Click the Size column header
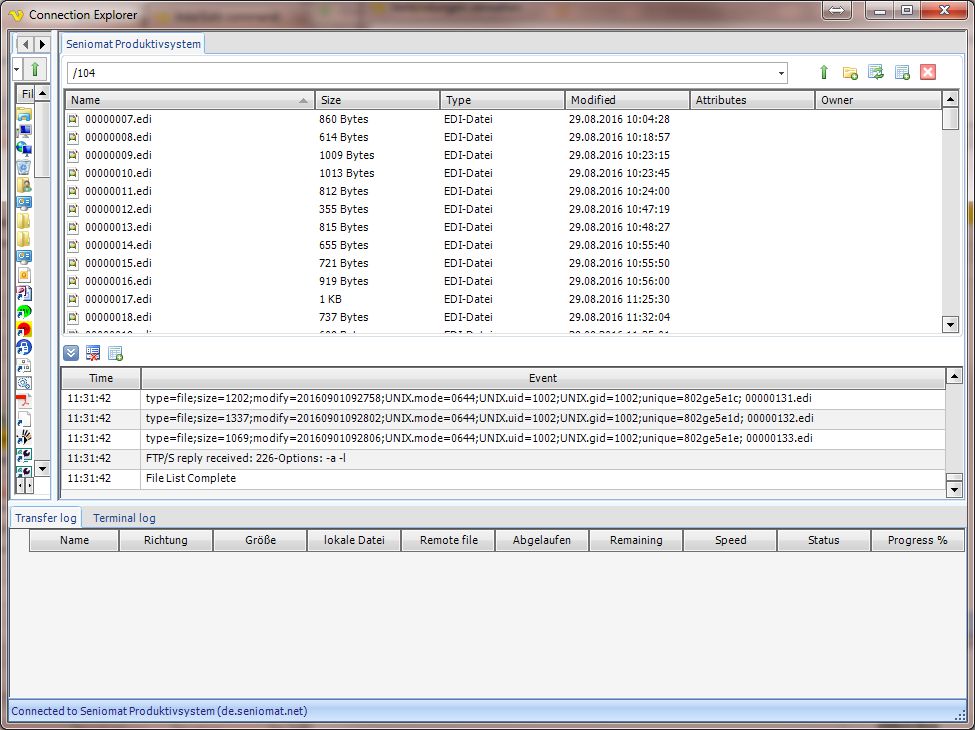This screenshot has height=730, width=975. tap(377, 100)
